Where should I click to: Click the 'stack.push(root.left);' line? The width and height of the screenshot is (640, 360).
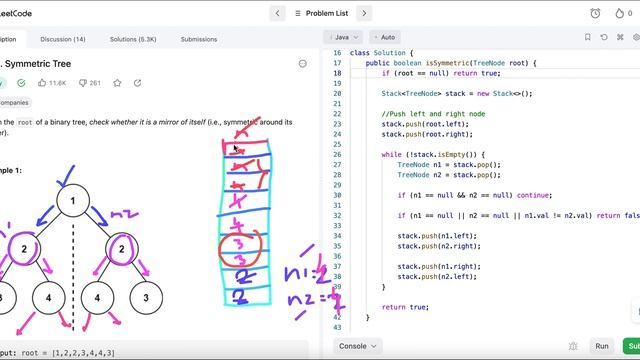[x=425, y=124]
